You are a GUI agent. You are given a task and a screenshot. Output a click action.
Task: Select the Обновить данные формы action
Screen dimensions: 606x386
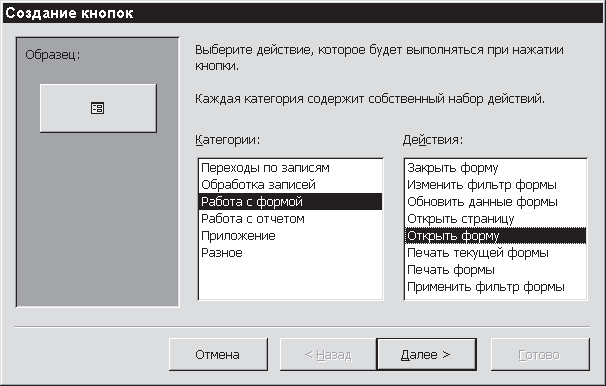(x=495, y=202)
